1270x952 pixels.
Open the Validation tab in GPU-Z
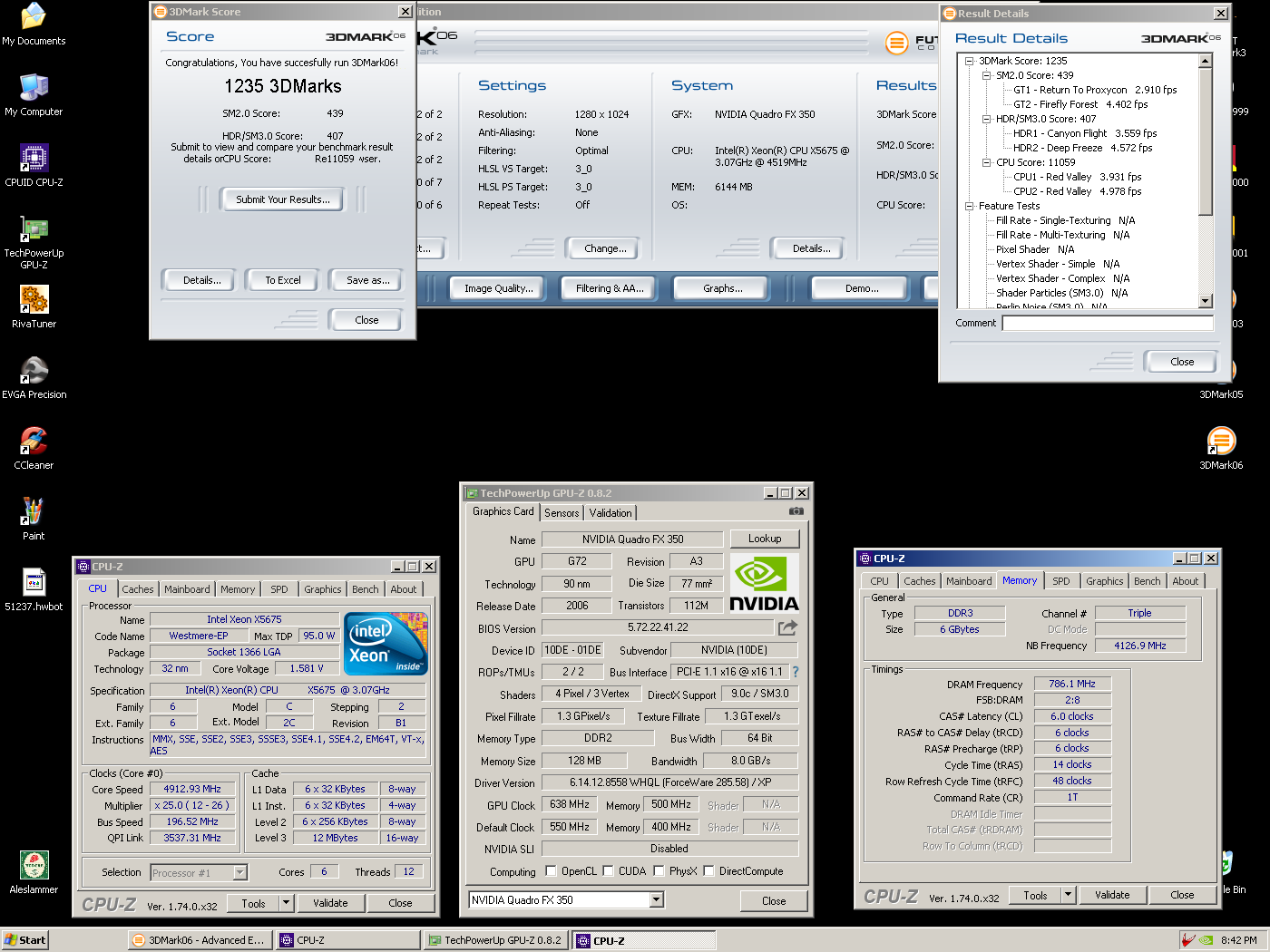coord(611,513)
